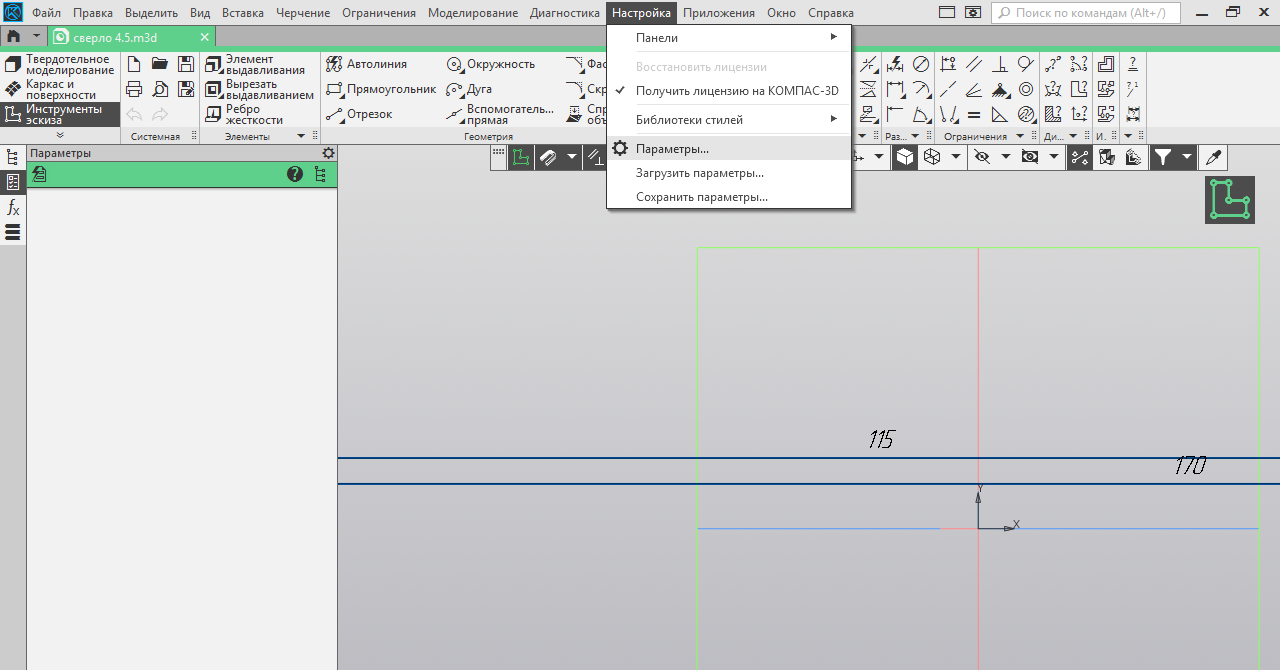
Task: Close the сверло 4.5.m3d tab
Action: (x=205, y=37)
